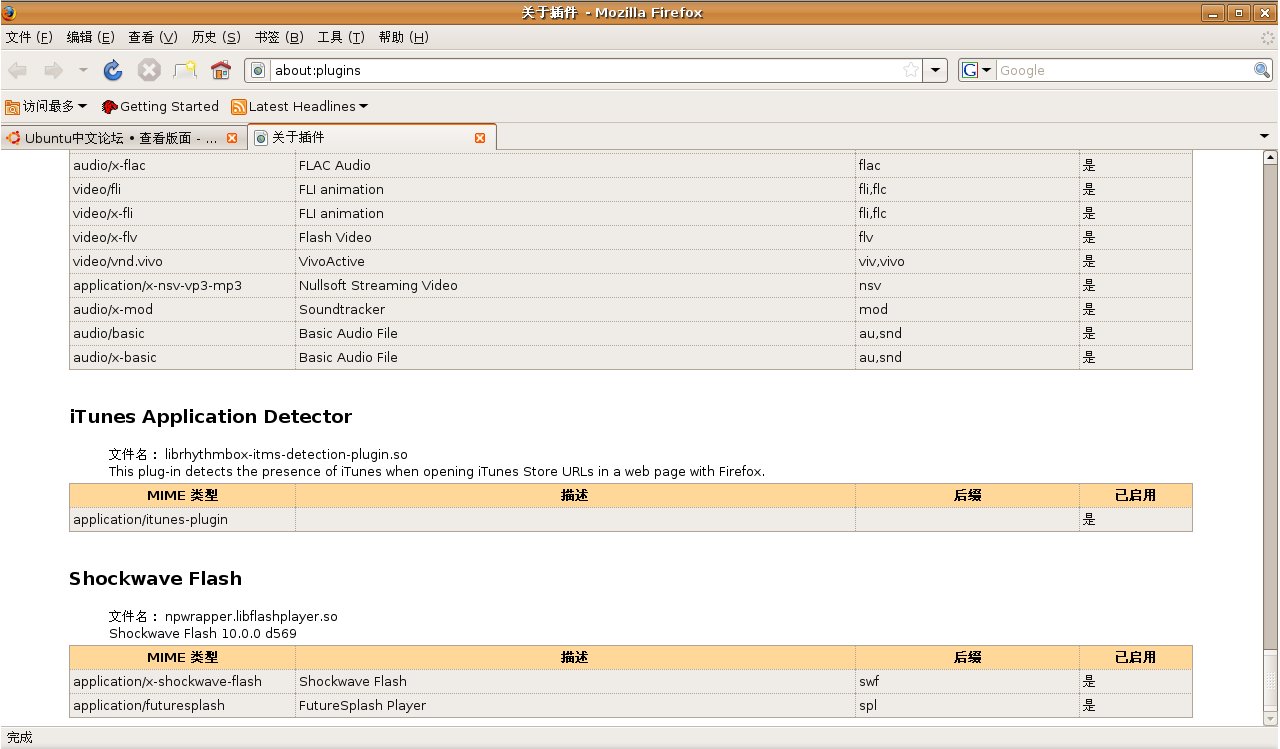Viewport: 1280px width, 749px height.
Task: Click the FutureSplash Player cell
Action: click(x=575, y=705)
